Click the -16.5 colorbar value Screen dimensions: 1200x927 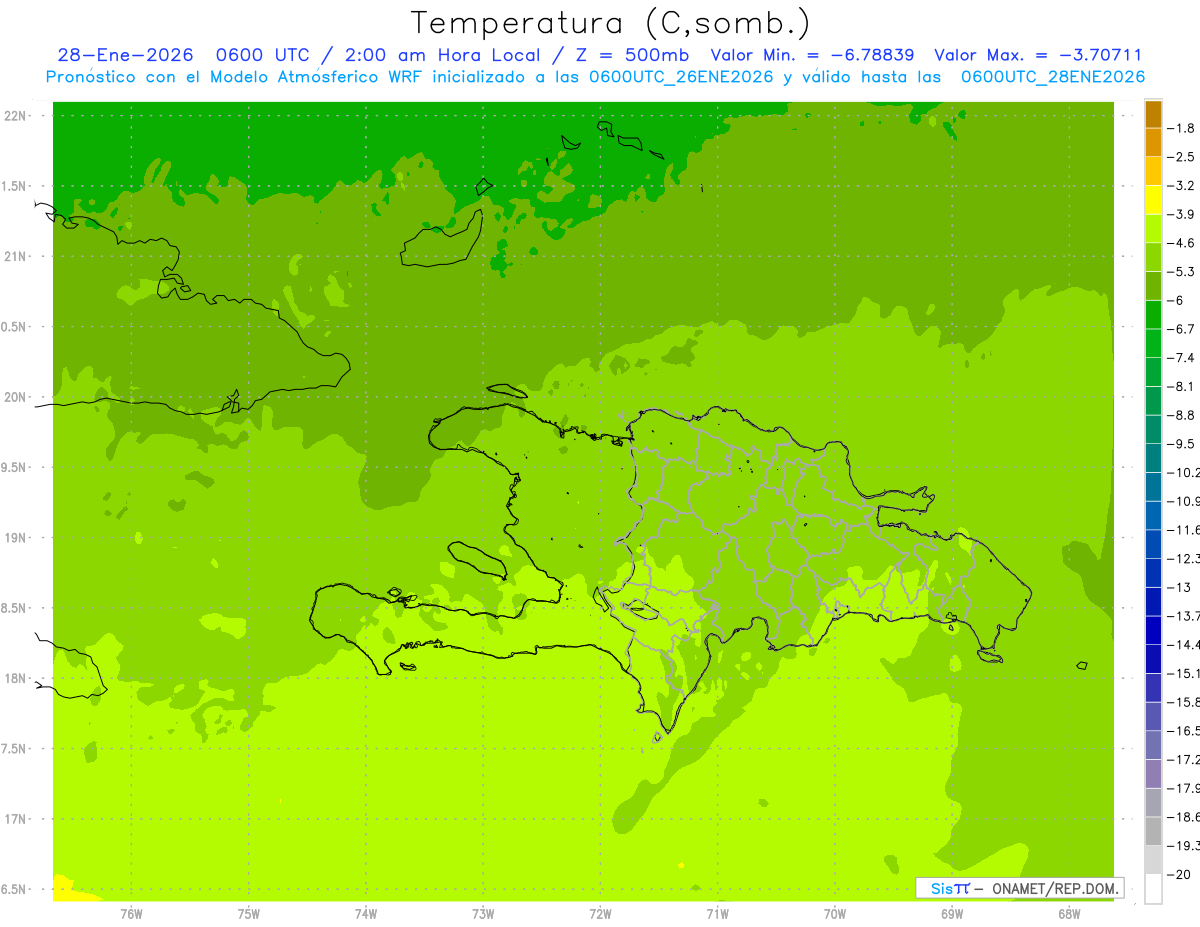[1184, 731]
